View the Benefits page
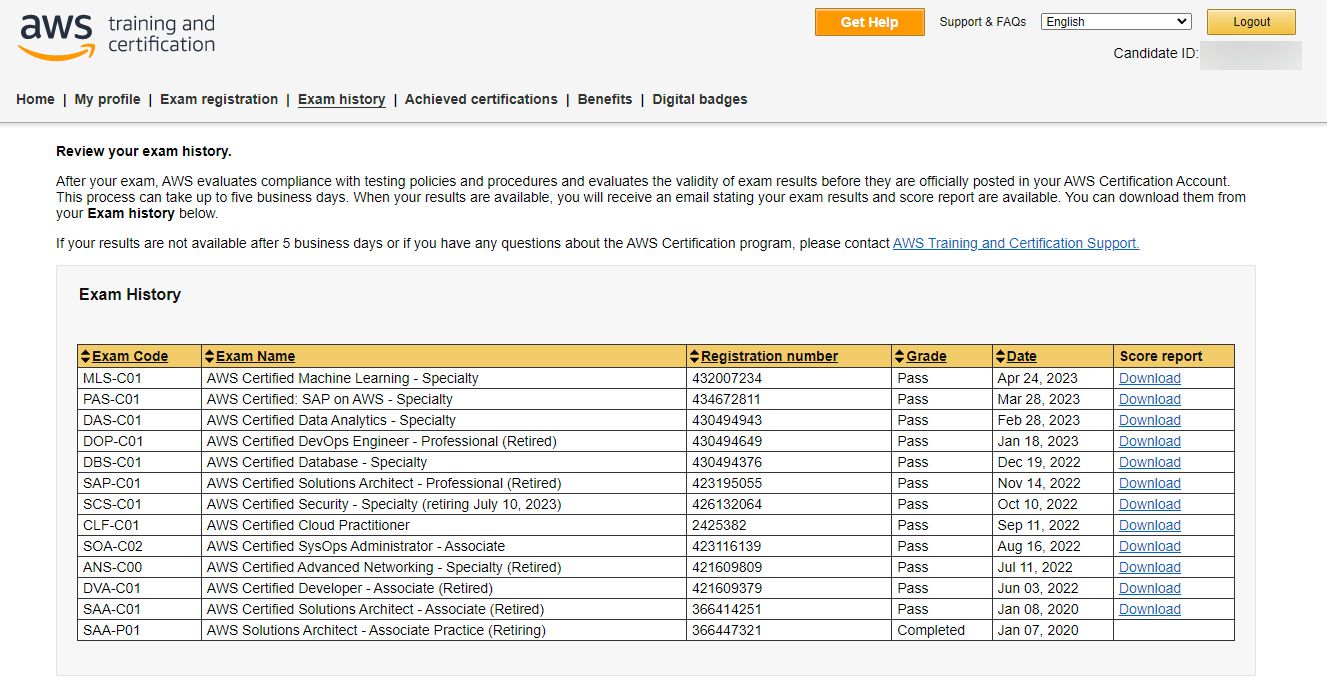Image resolution: width=1327 pixels, height=688 pixels. (604, 99)
